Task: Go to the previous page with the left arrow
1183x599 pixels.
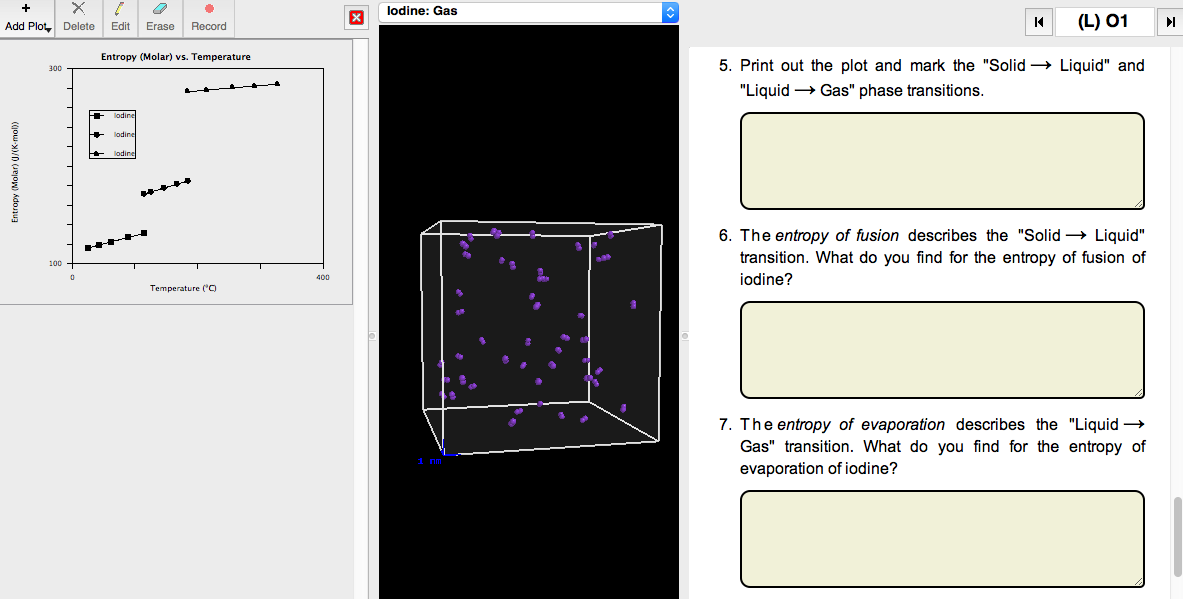Action: [x=1039, y=20]
